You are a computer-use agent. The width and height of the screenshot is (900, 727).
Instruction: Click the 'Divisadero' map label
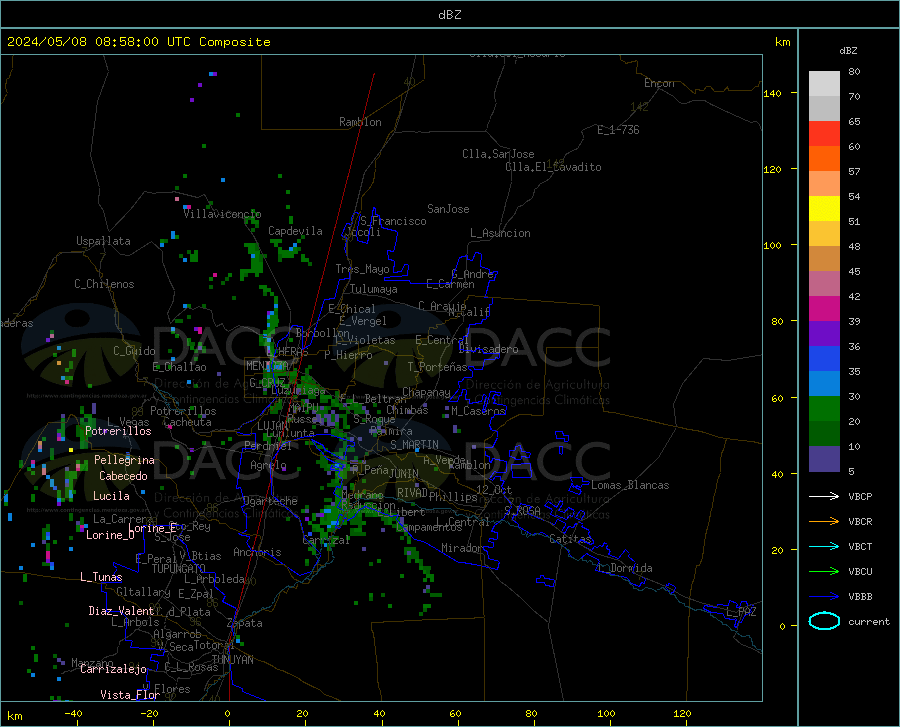point(488,349)
